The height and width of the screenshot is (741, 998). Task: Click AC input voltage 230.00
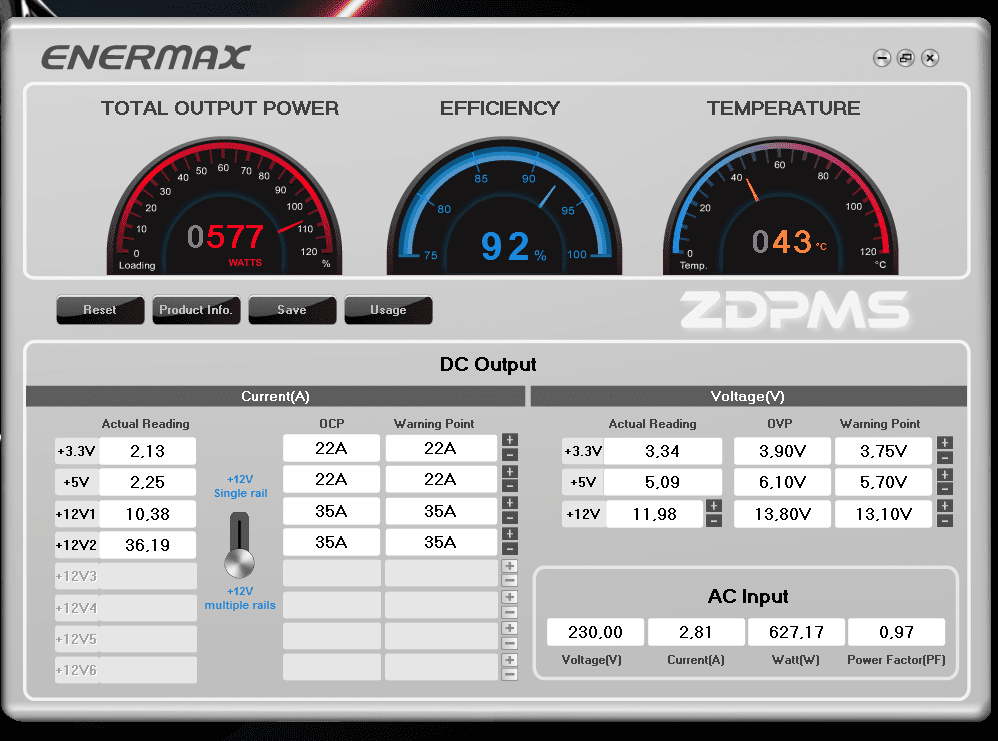click(x=595, y=632)
